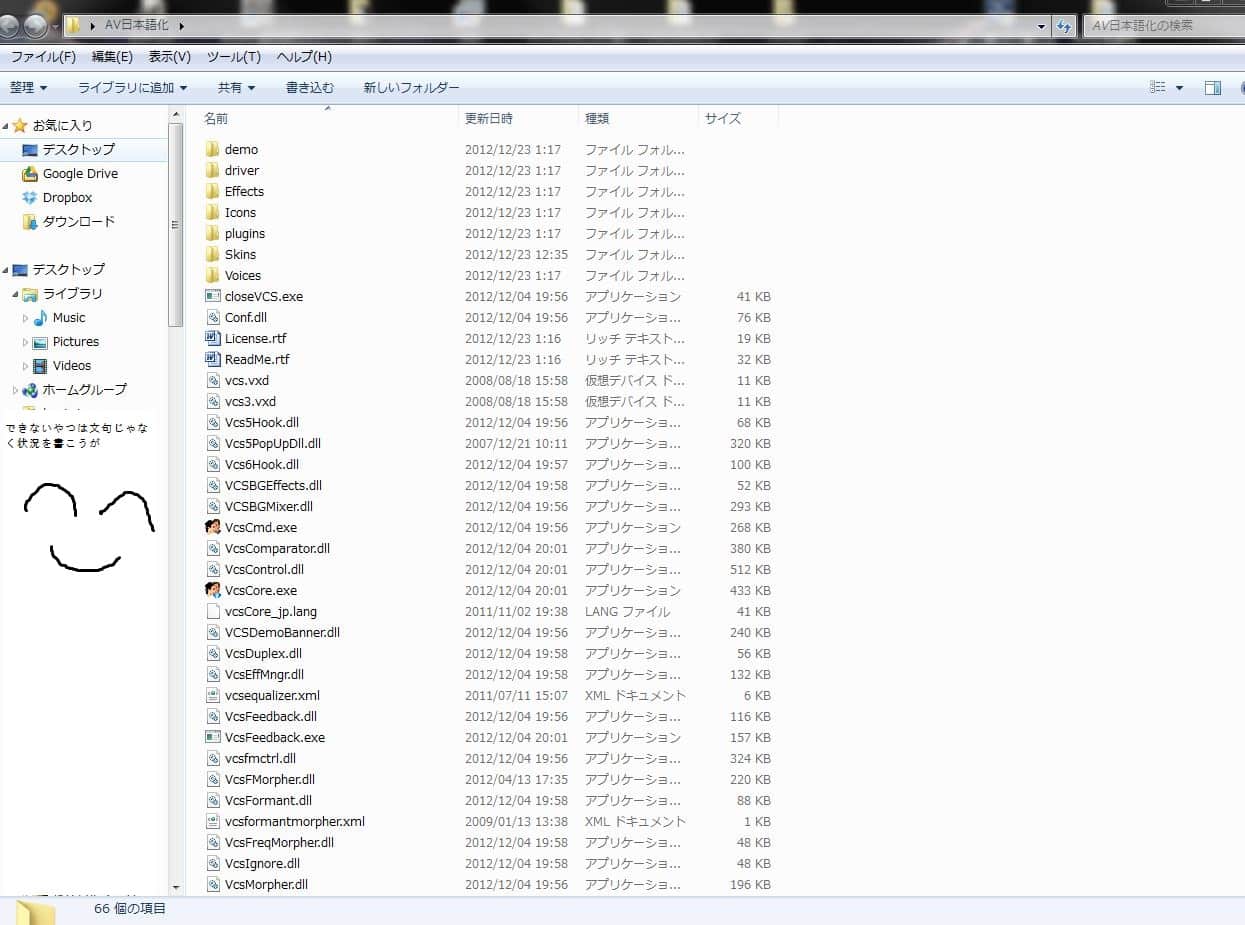Viewport: 1245px width, 925px height.
Task: Expand the Videos library tree node
Action: click(x=26, y=366)
